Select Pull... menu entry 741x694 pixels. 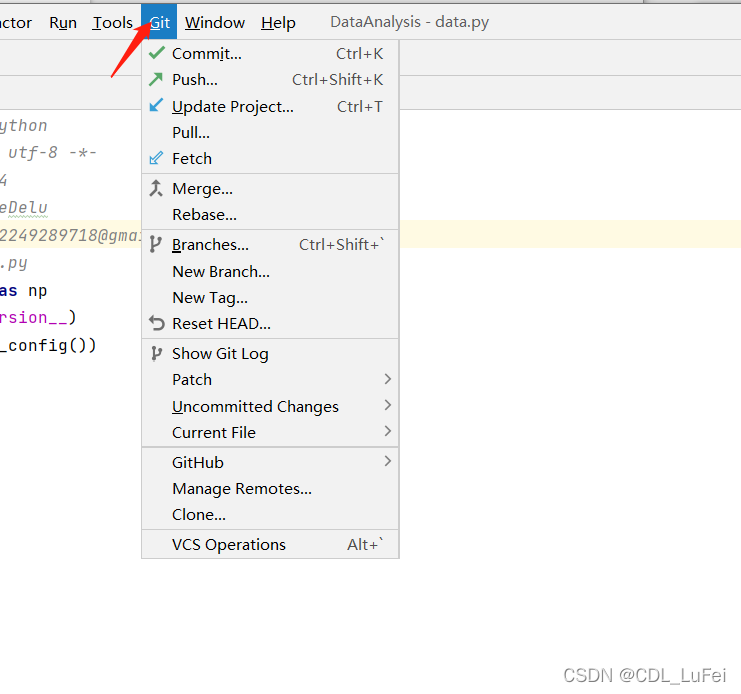click(270, 132)
